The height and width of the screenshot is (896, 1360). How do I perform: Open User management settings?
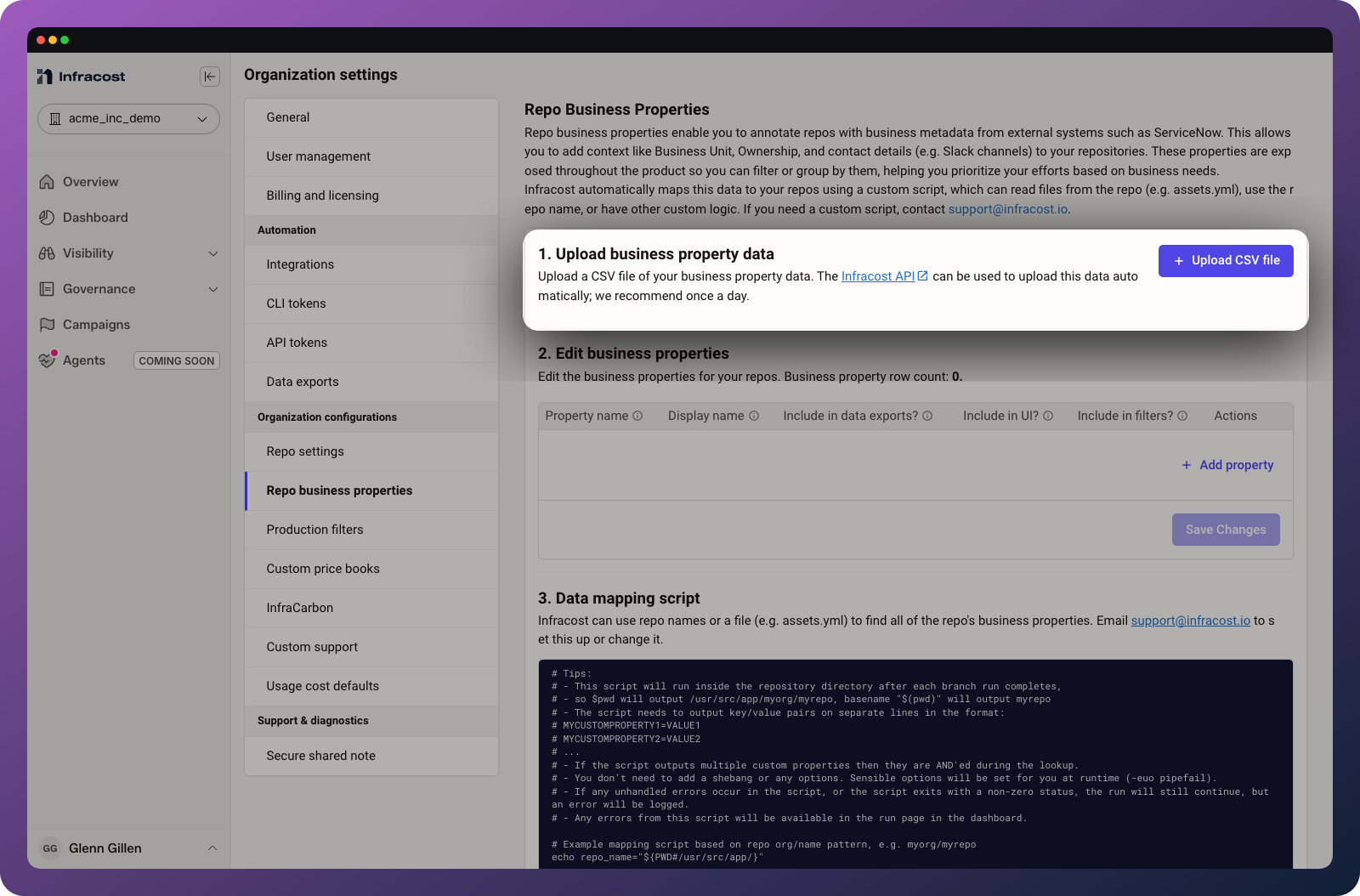pyautogui.click(x=371, y=156)
